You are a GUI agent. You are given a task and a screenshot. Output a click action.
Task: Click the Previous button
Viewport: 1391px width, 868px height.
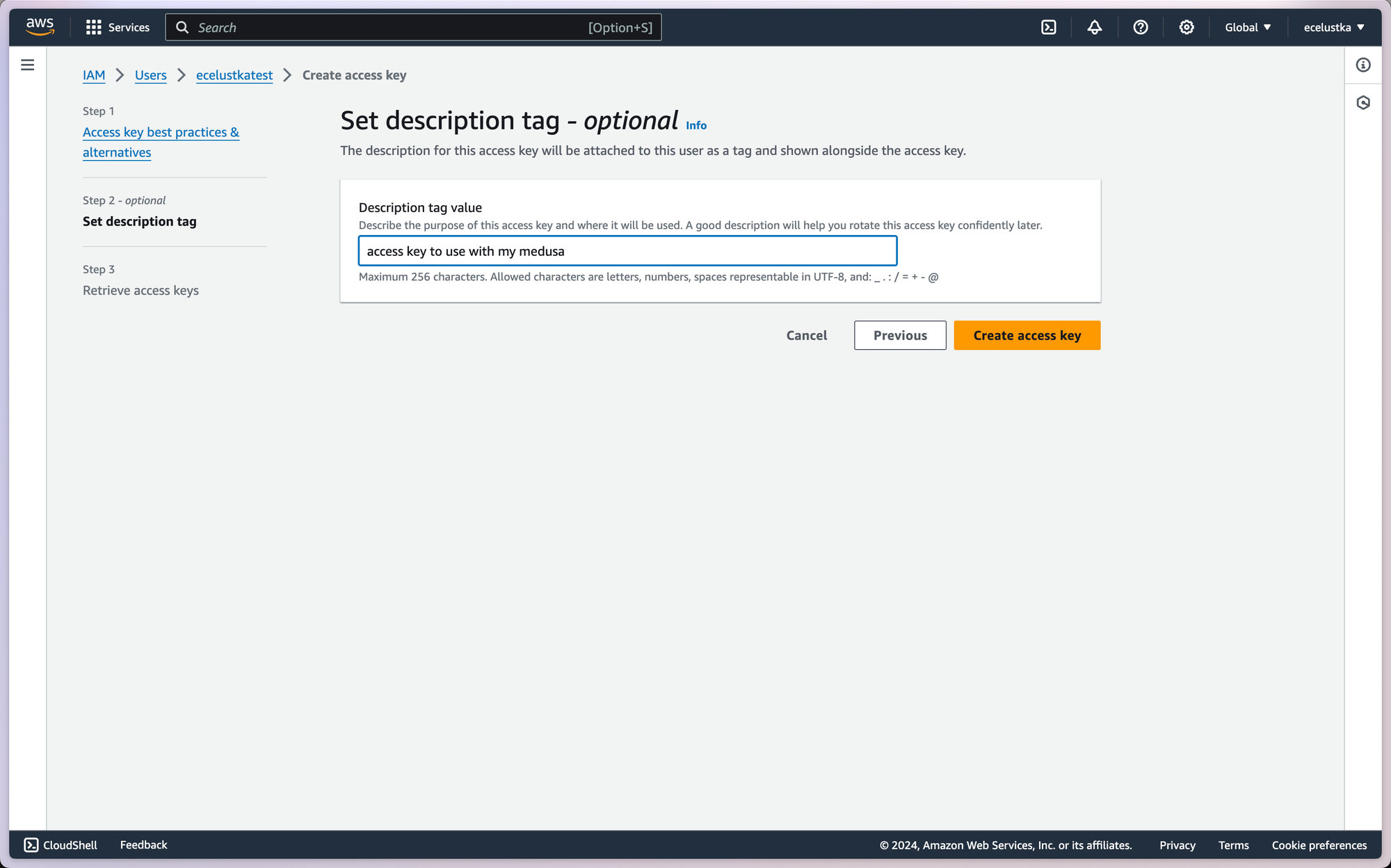point(899,335)
